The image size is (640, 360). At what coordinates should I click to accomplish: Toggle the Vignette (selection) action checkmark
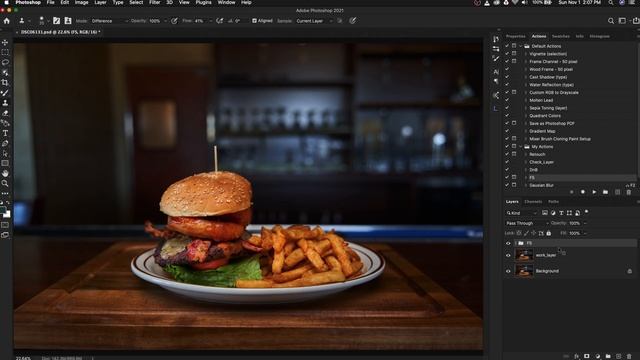(x=507, y=53)
